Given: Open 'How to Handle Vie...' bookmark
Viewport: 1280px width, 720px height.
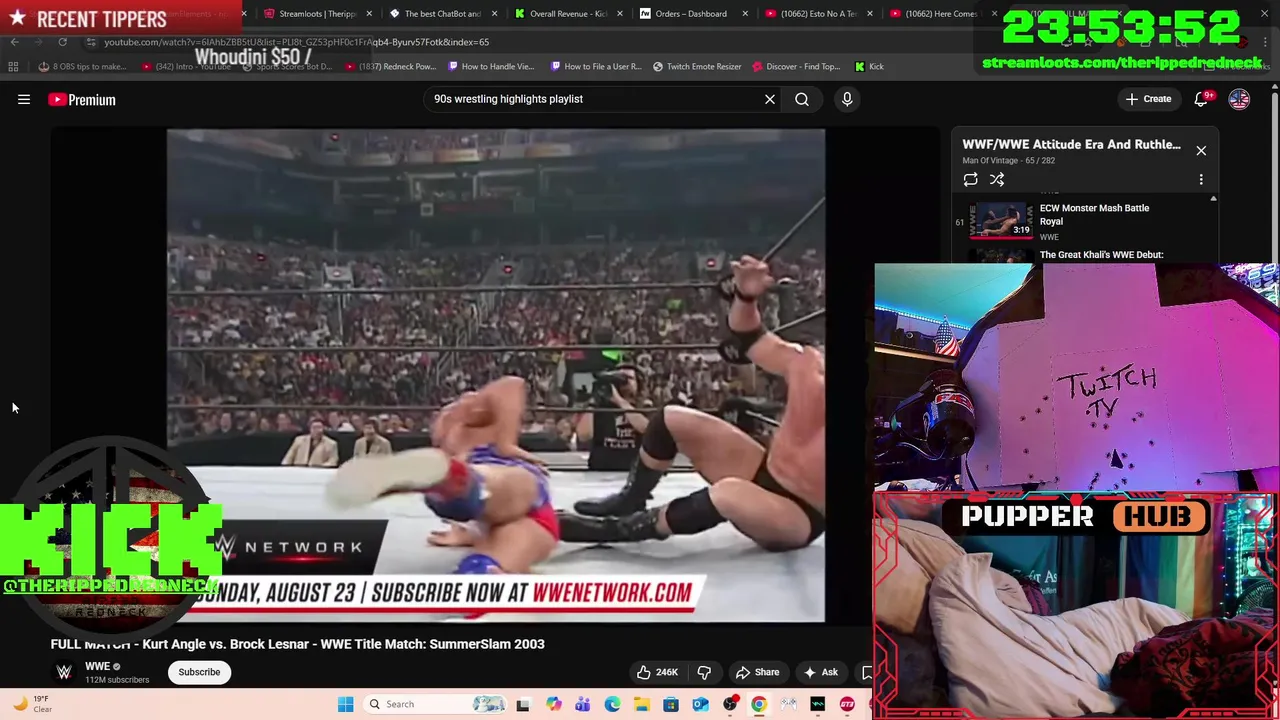Looking at the screenshot, I should click(491, 67).
